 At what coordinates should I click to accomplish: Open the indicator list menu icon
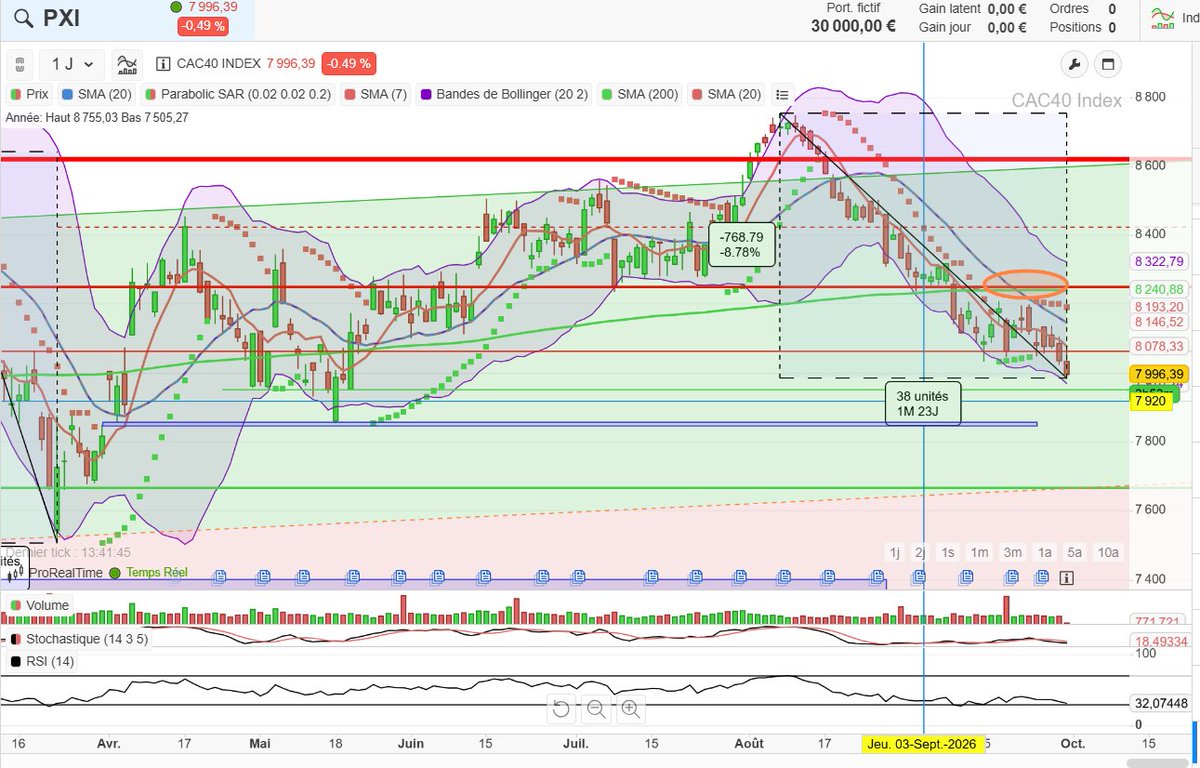pos(782,95)
